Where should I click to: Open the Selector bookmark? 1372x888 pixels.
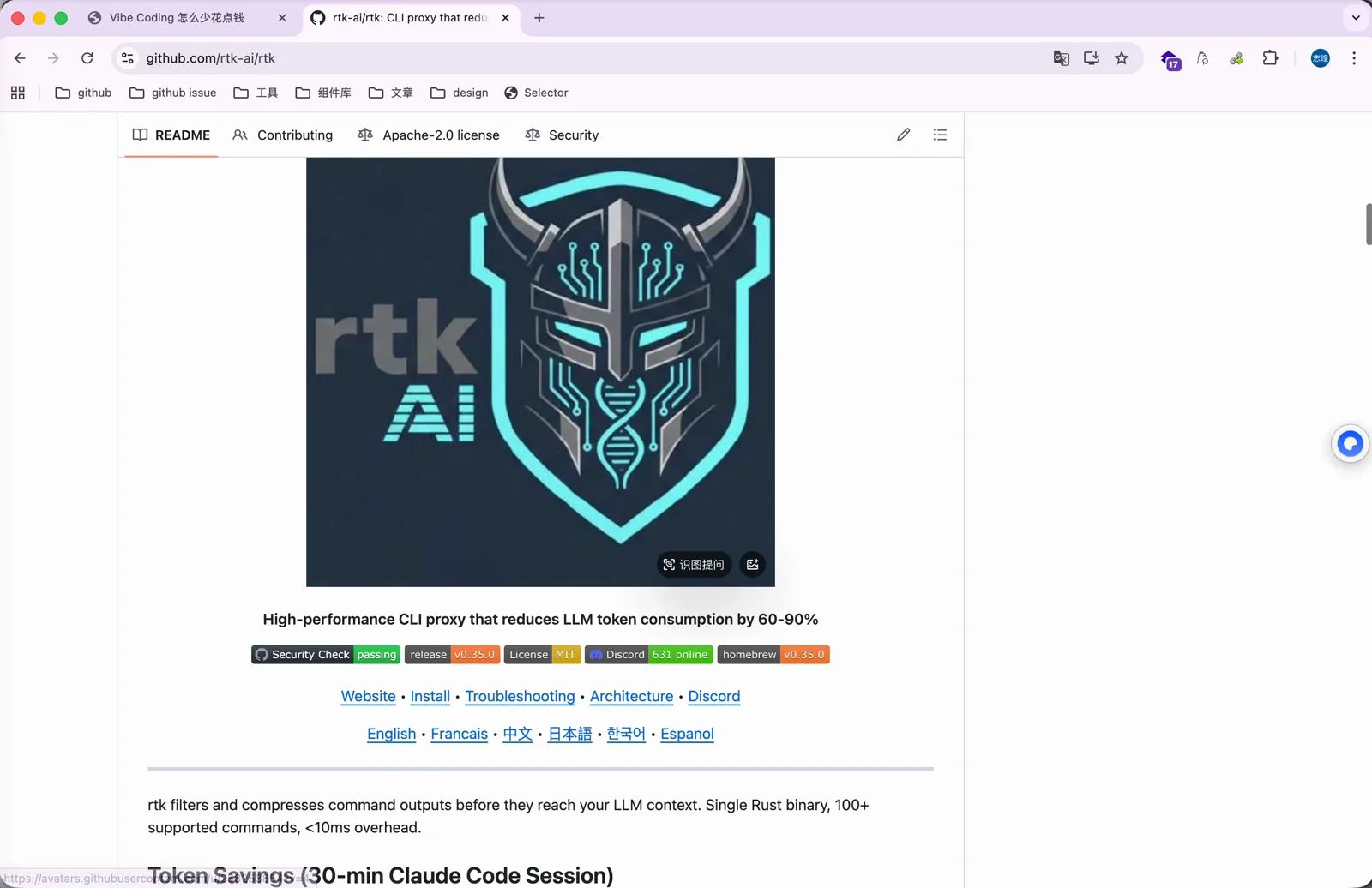point(536,93)
